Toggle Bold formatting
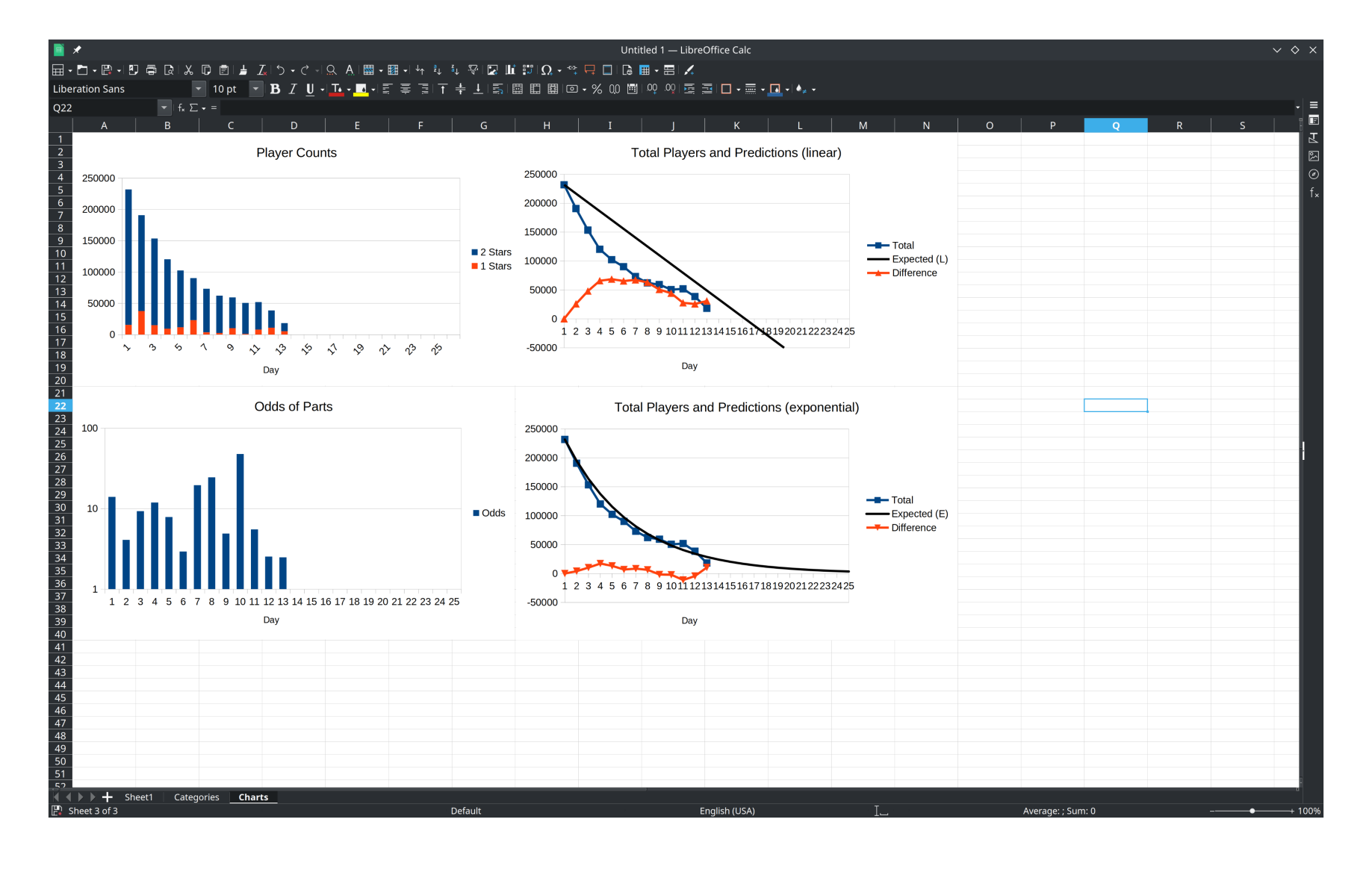This screenshot has width=1372, height=875. coord(275,89)
